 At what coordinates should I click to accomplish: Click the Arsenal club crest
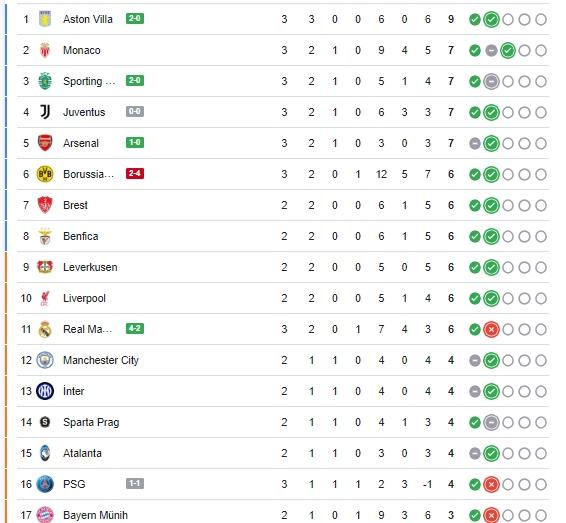click(45, 143)
